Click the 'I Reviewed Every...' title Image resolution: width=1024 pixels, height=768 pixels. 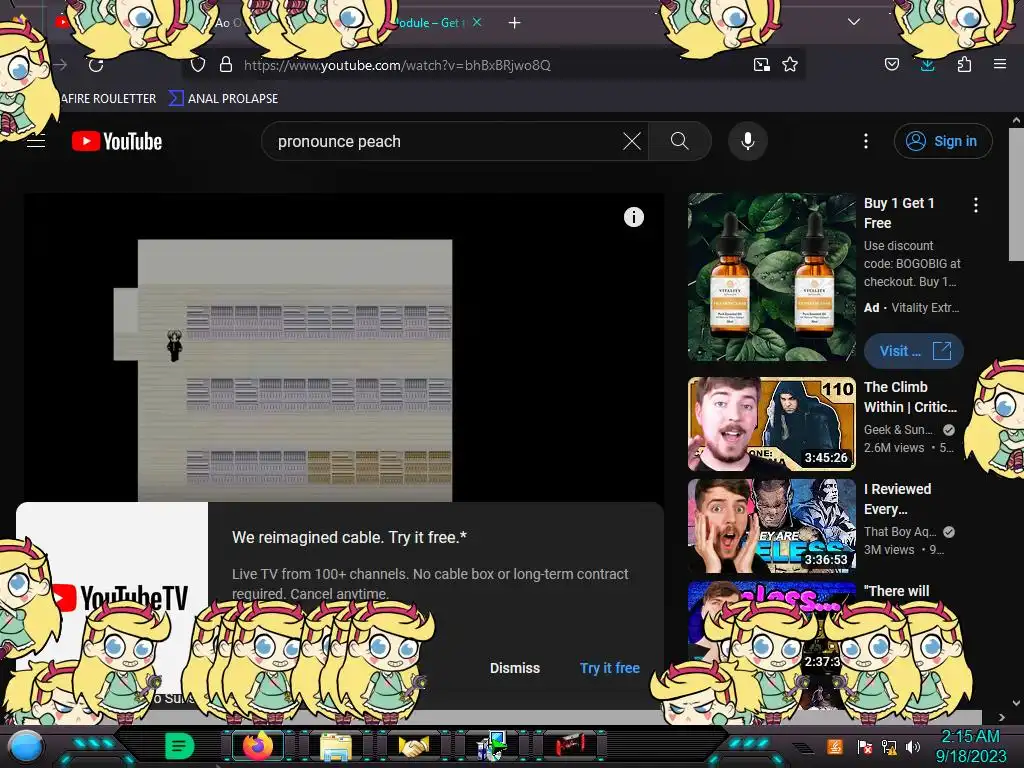[898, 499]
